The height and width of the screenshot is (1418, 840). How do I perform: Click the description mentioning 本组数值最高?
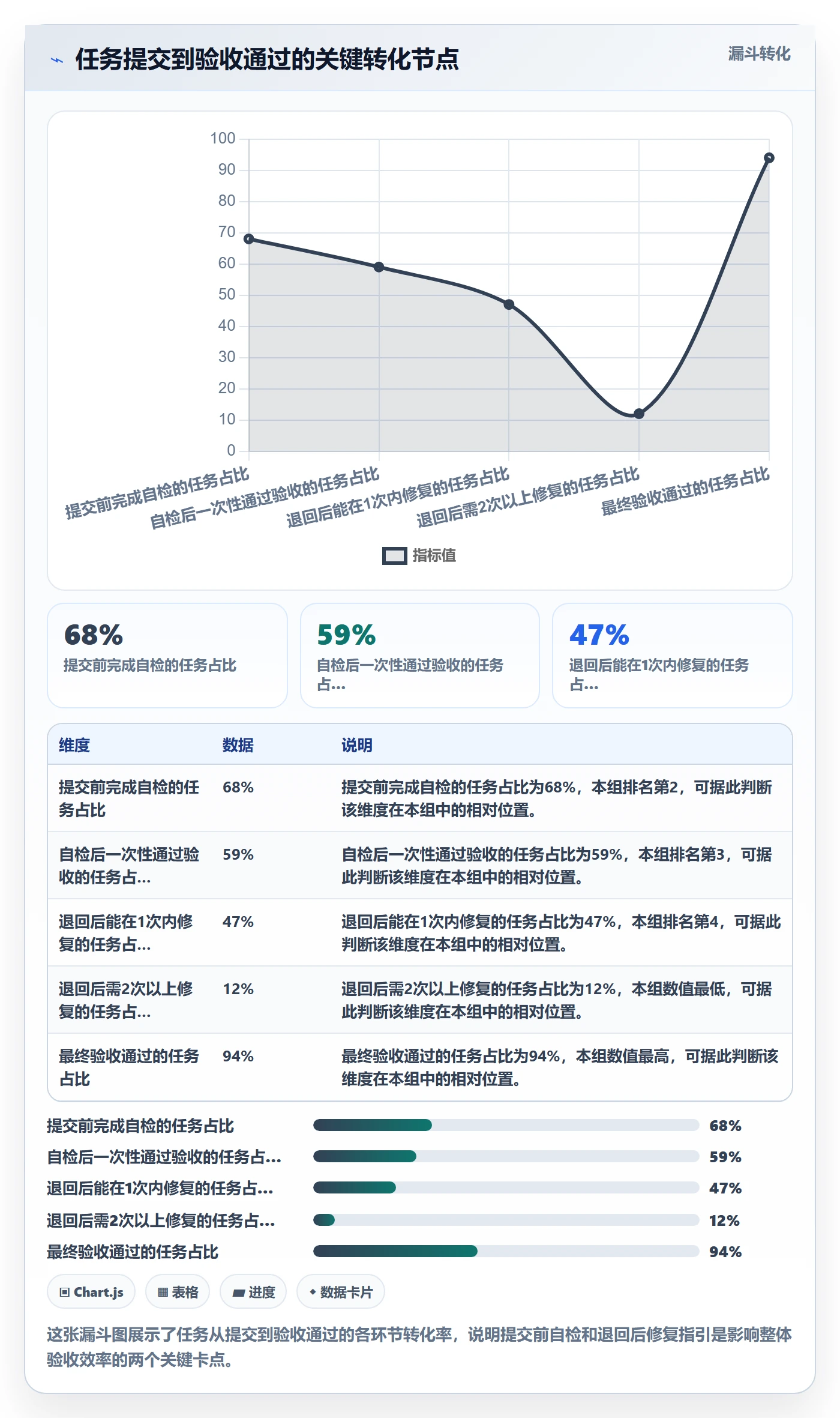[x=560, y=1068]
